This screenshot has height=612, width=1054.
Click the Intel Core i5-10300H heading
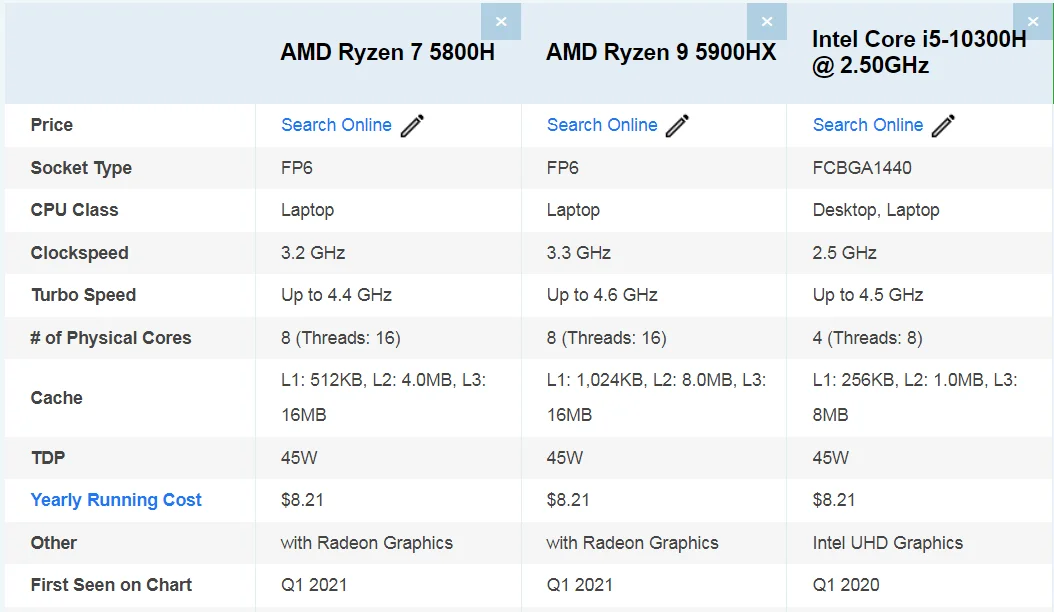tap(918, 53)
